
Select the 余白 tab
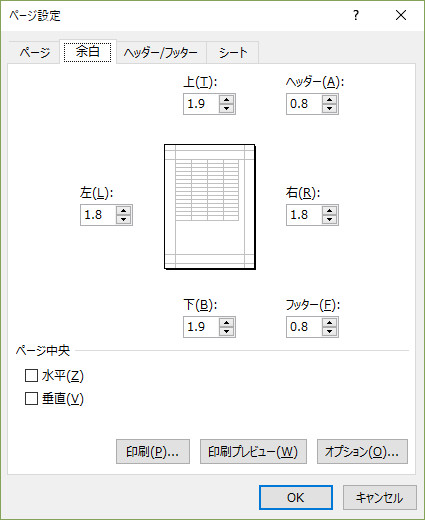click(88, 52)
